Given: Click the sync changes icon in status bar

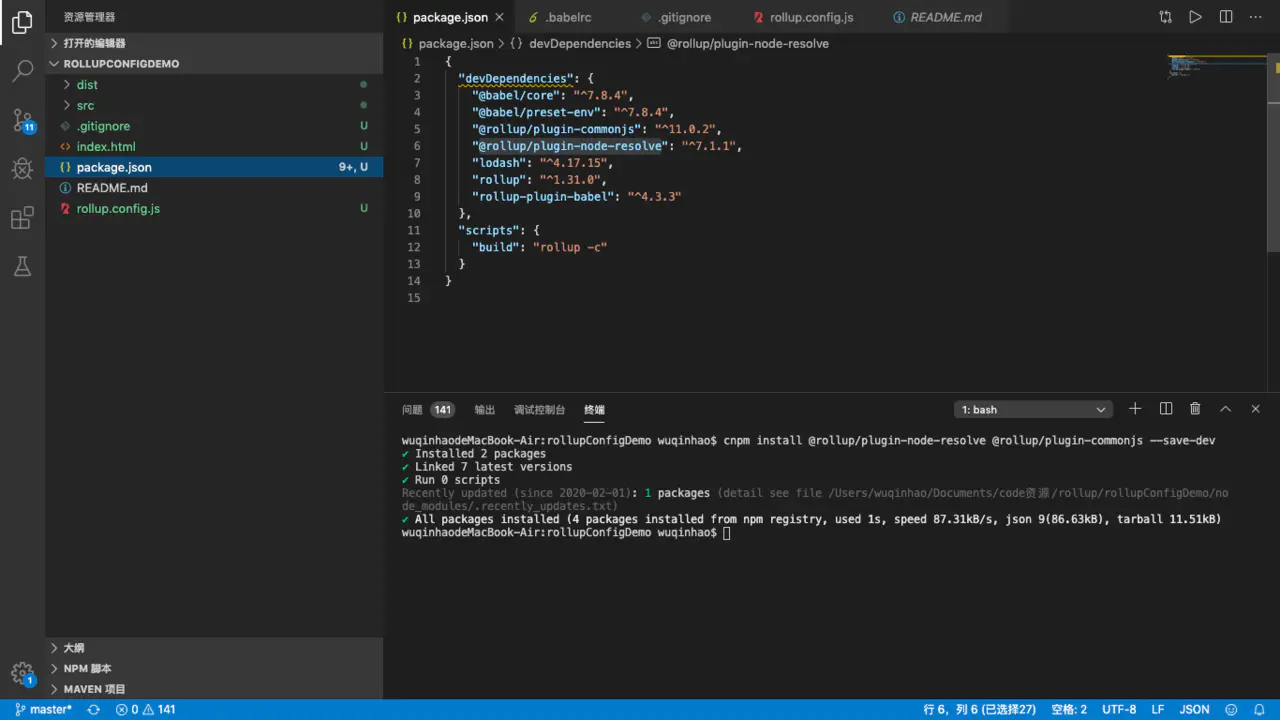Looking at the screenshot, I should (x=94, y=710).
